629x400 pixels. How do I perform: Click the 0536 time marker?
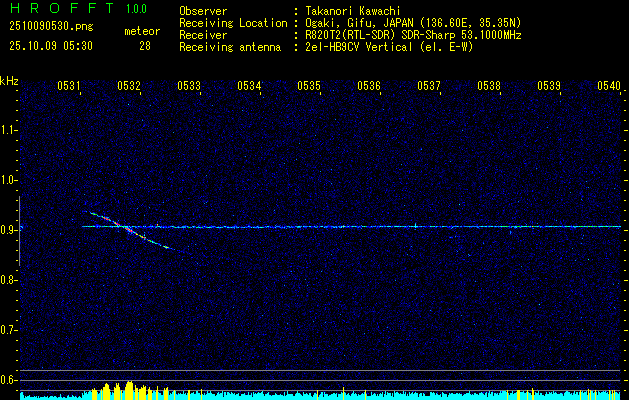tap(369, 85)
